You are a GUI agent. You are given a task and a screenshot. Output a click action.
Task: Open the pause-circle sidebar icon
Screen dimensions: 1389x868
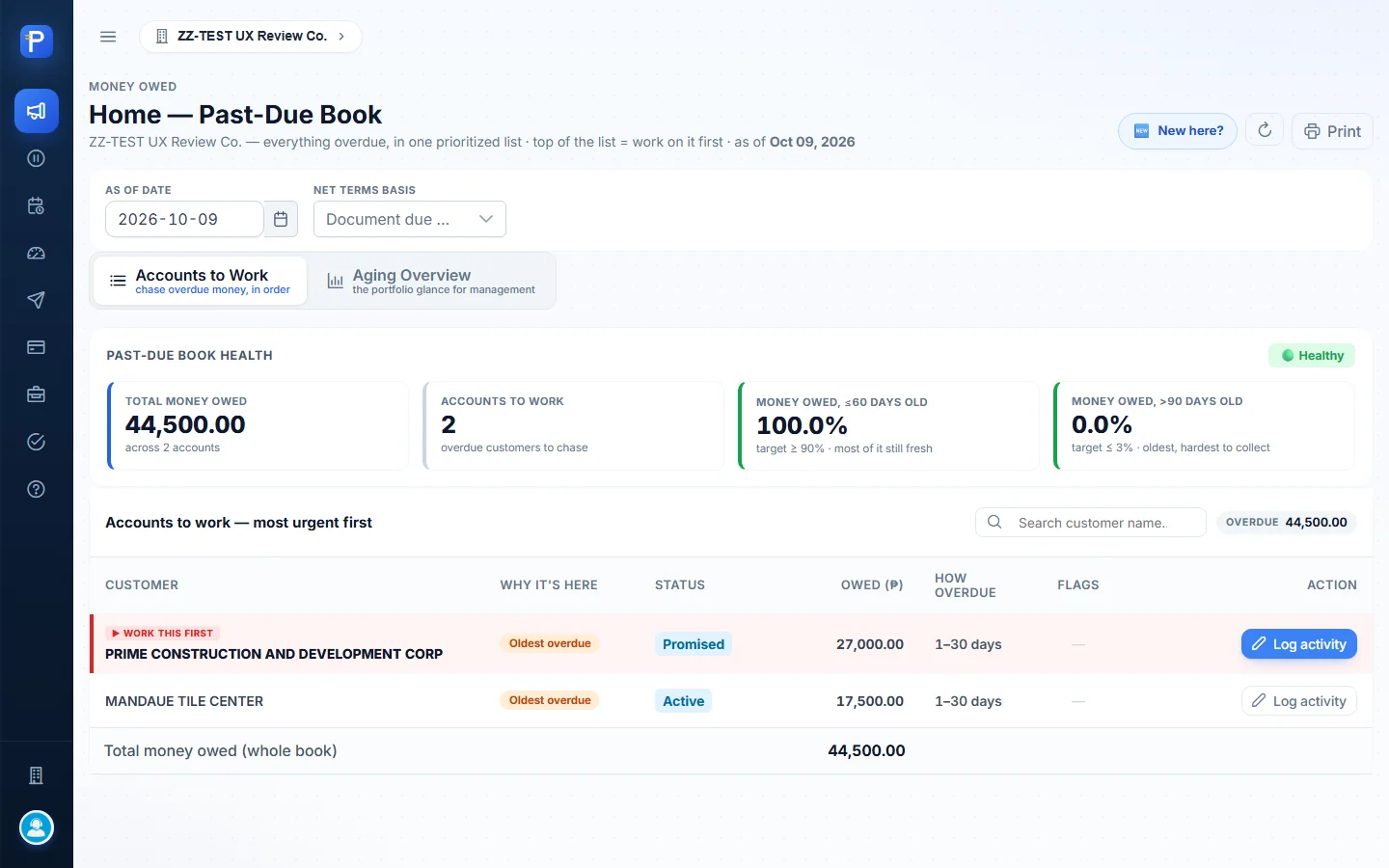coord(37,158)
